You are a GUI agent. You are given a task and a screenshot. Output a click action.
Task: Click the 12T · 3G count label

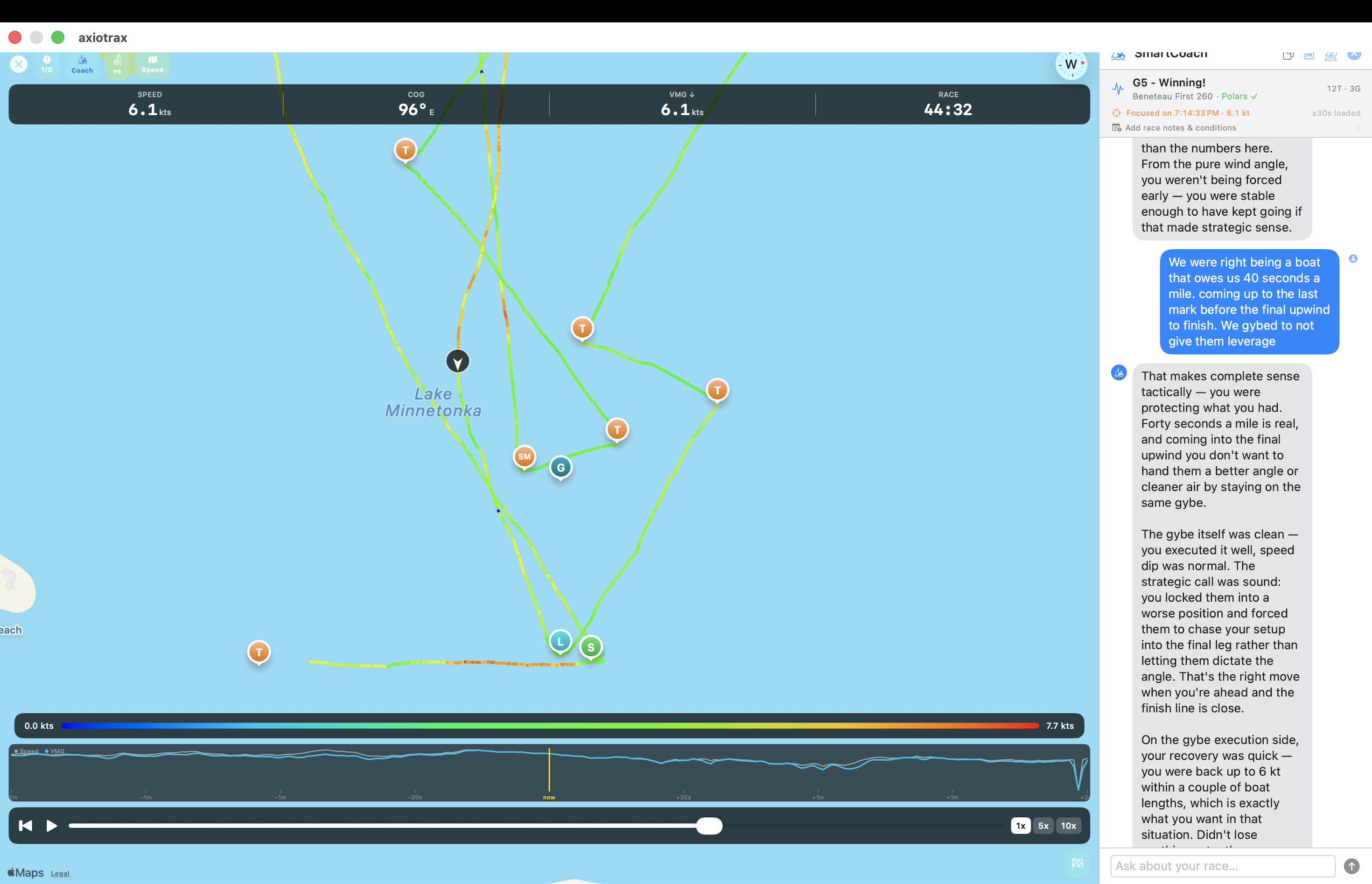pos(1344,88)
